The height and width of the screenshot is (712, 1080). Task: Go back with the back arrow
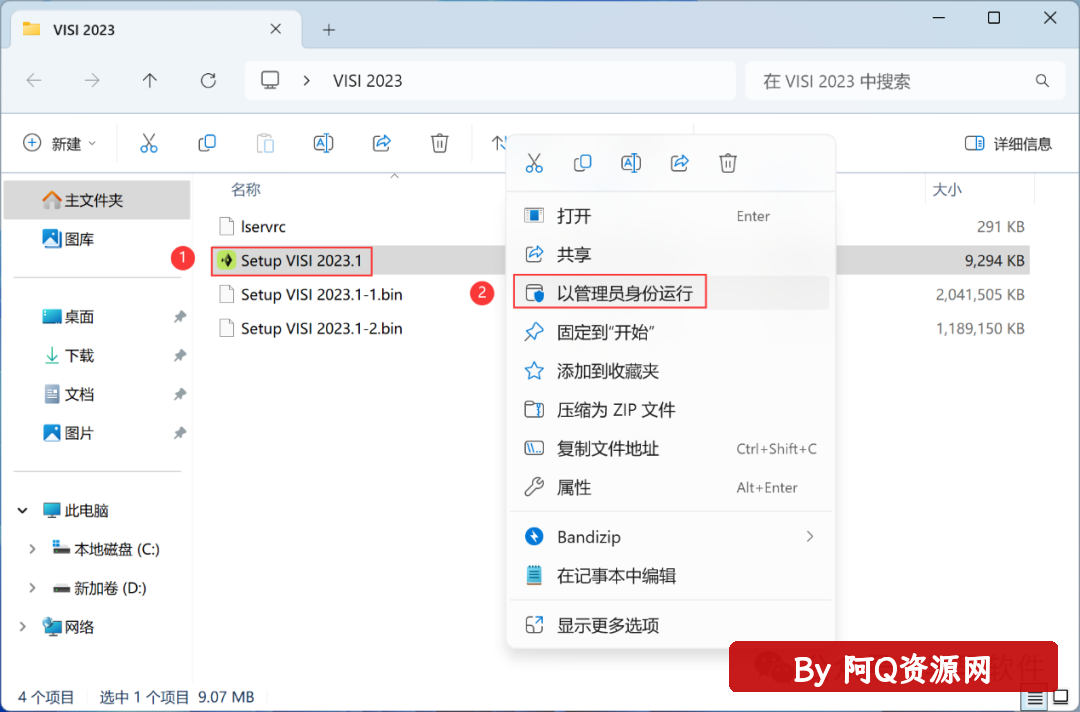coord(34,81)
